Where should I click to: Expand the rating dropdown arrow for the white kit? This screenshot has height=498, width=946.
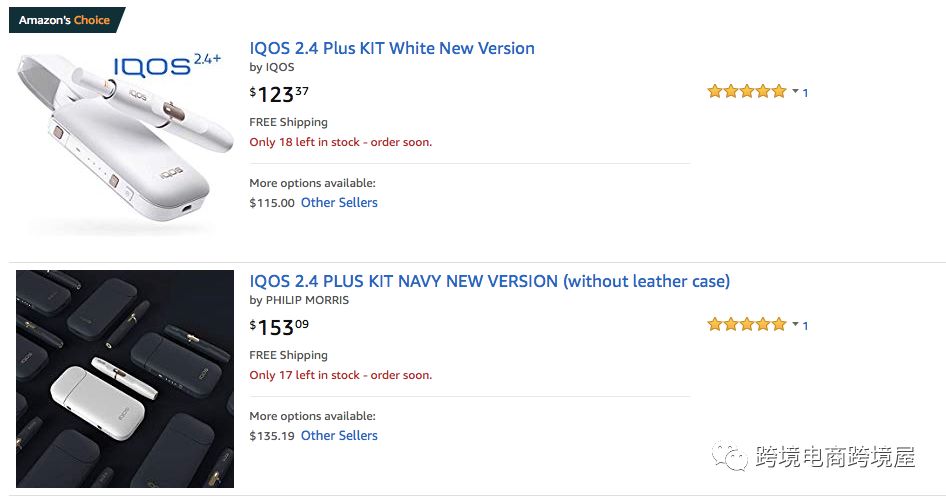click(x=795, y=92)
